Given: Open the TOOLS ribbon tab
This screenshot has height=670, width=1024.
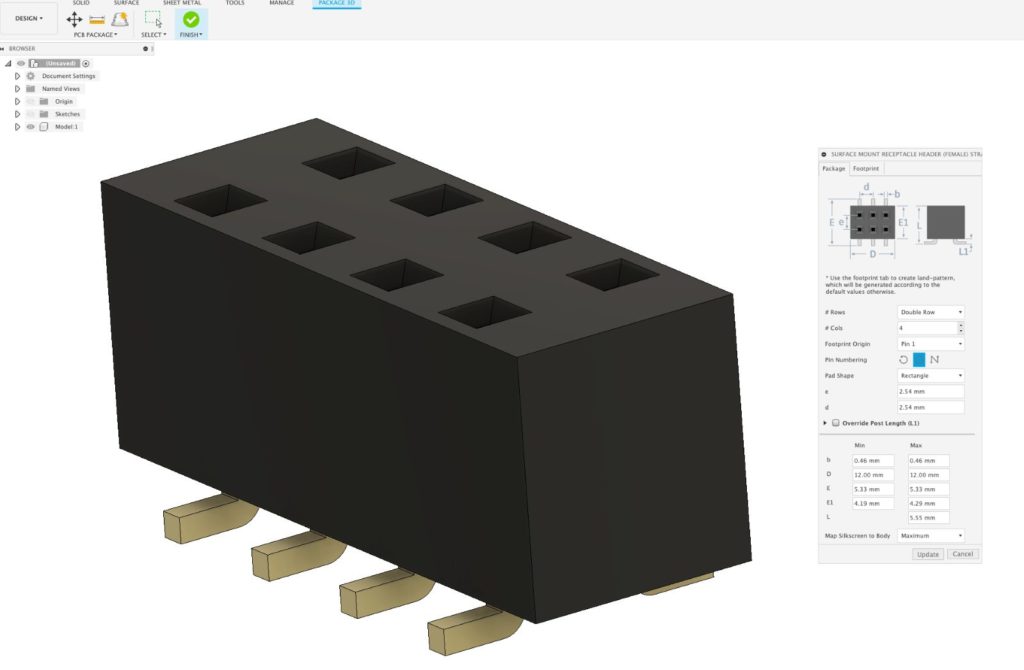Looking at the screenshot, I should point(235,3).
